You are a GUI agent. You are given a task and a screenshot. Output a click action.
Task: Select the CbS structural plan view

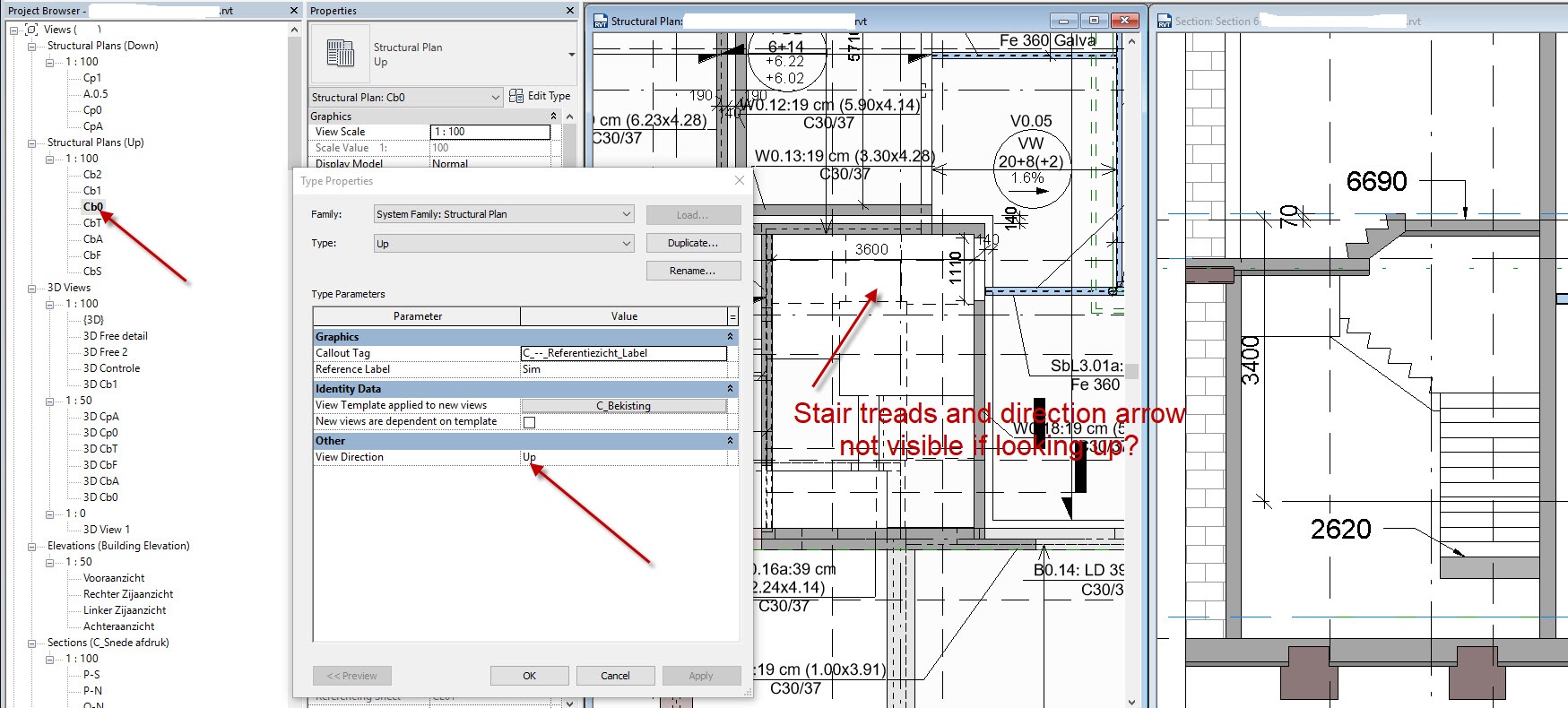92,272
